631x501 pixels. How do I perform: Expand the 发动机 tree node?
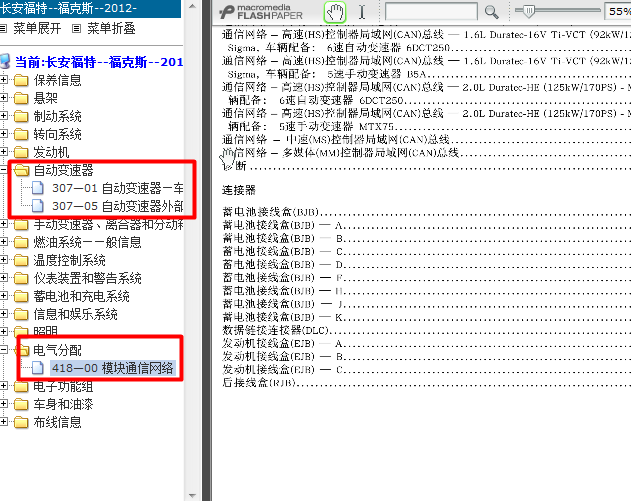pos(3,152)
